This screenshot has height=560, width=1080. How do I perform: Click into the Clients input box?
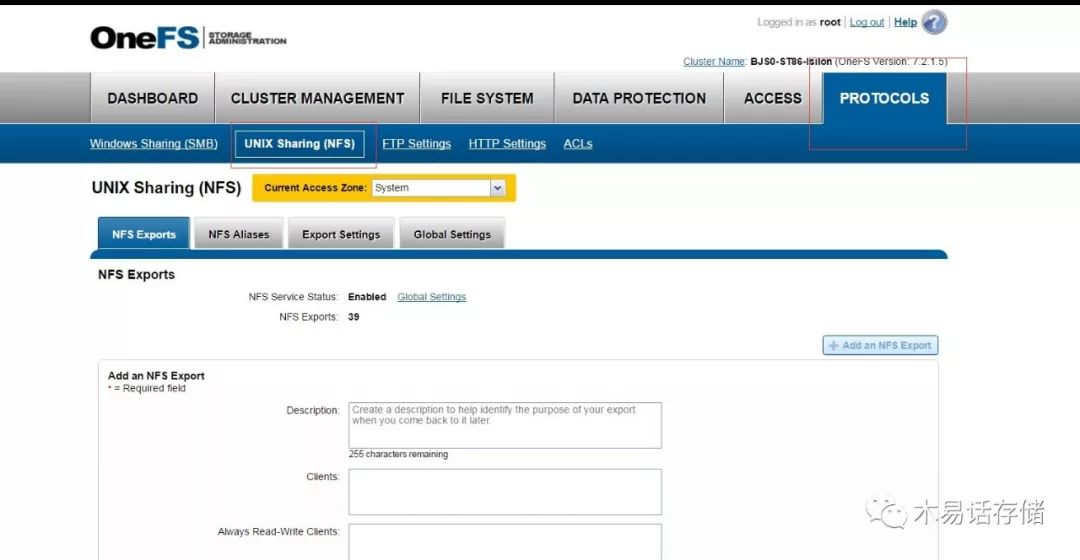point(505,492)
